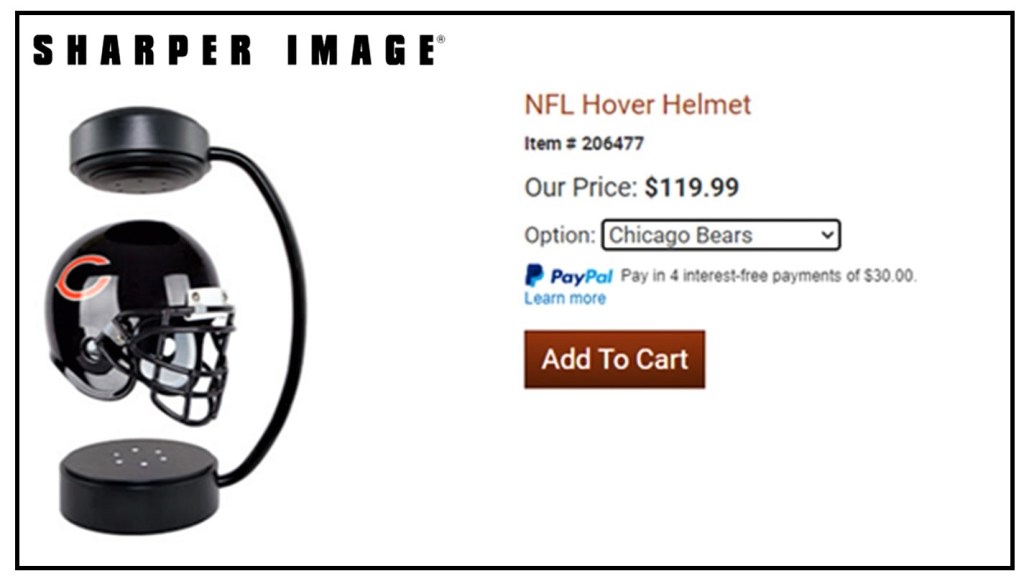Add the Hover Helmet to cart
Screen dimensions: 1024x576
pos(615,359)
